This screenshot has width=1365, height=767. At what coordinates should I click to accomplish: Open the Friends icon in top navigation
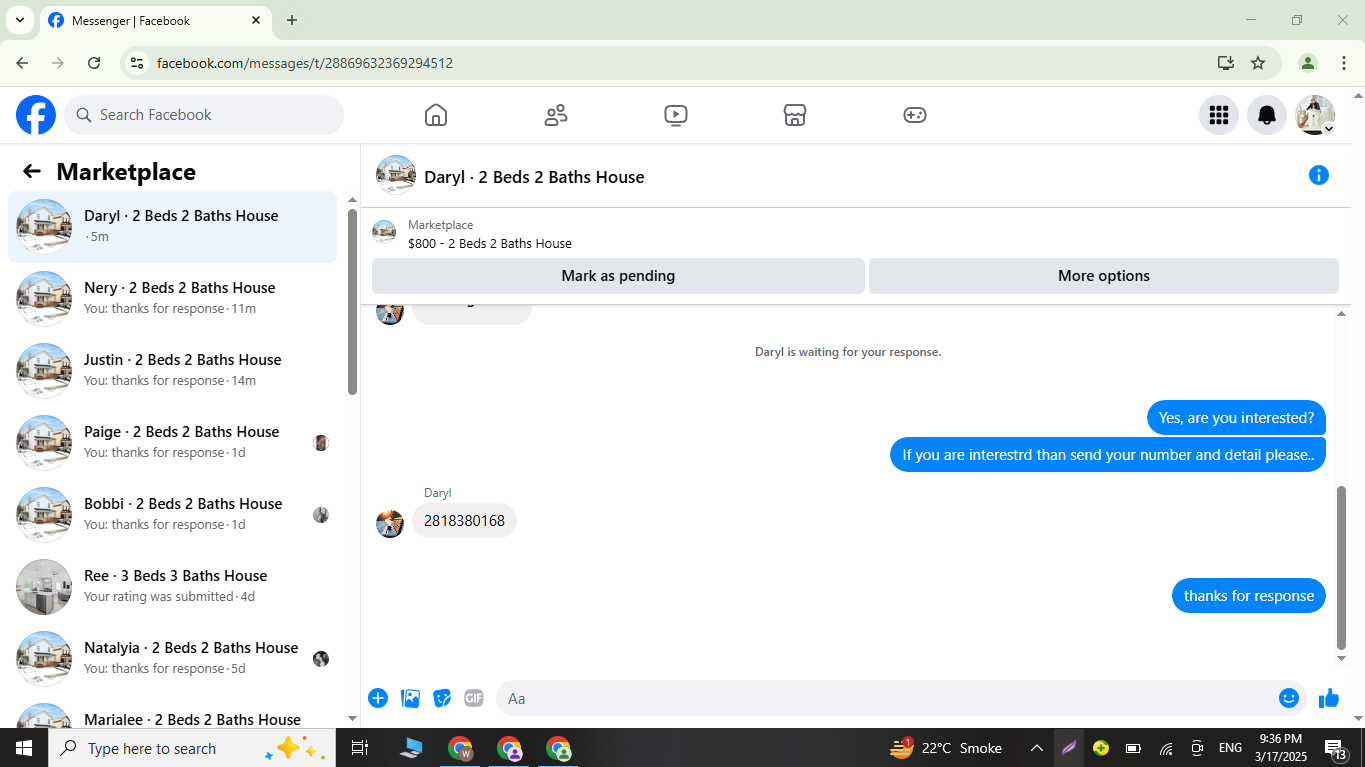pyautogui.click(x=556, y=115)
